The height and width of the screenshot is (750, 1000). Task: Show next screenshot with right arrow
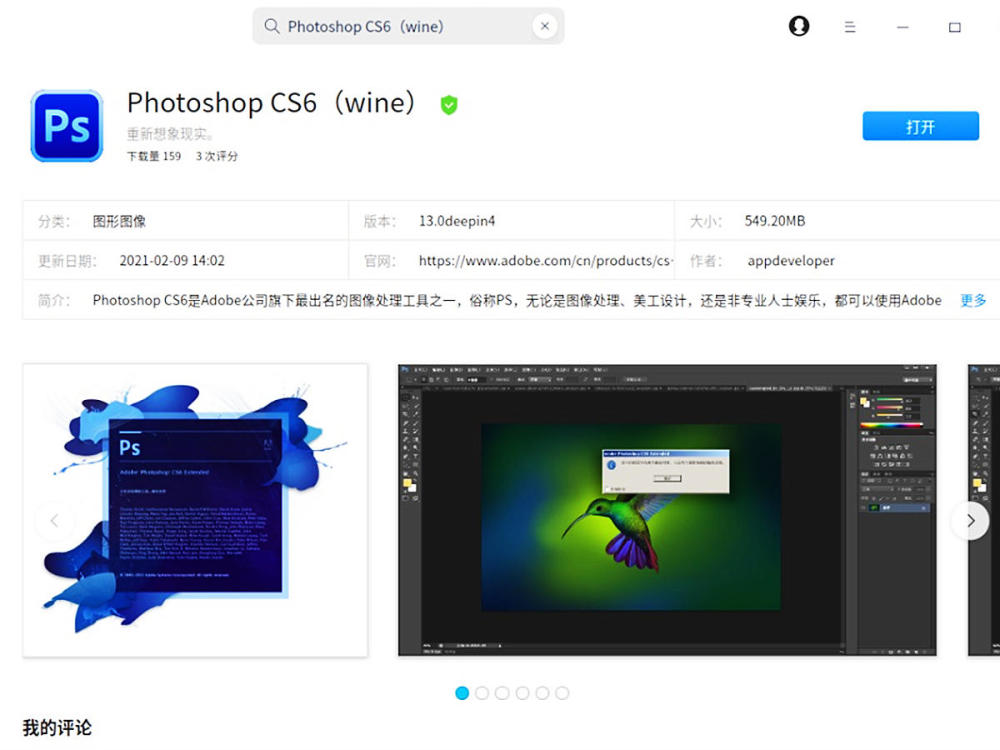[x=970, y=520]
